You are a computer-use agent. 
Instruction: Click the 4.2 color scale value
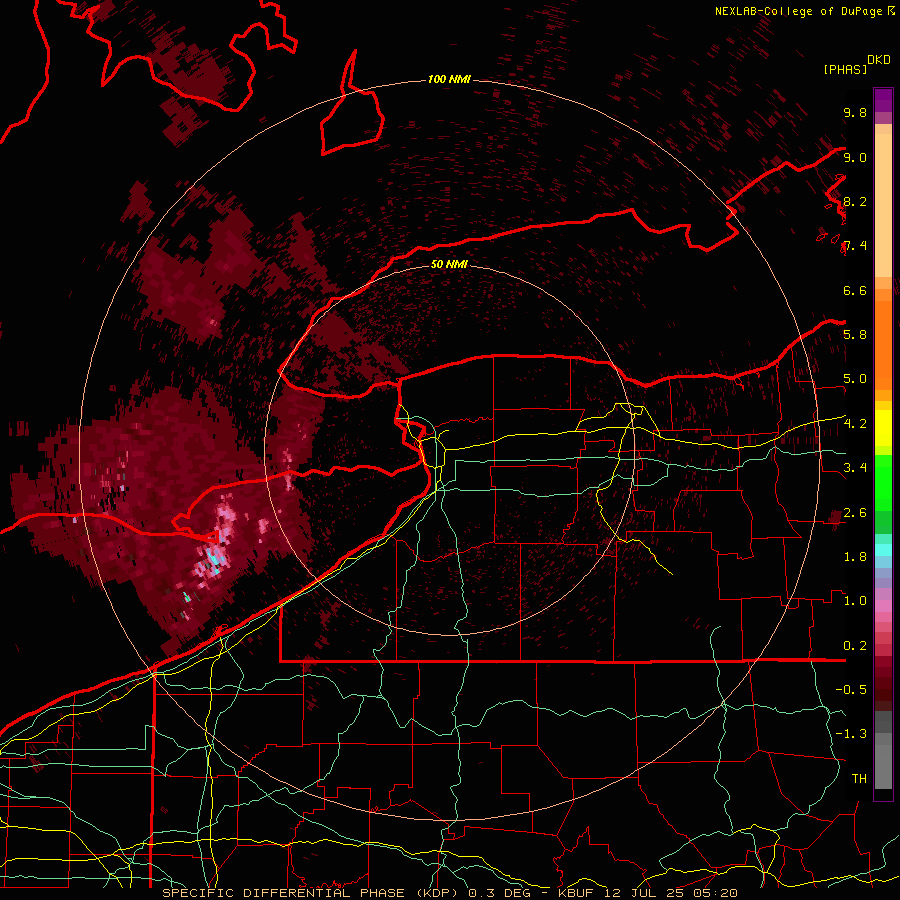855,423
